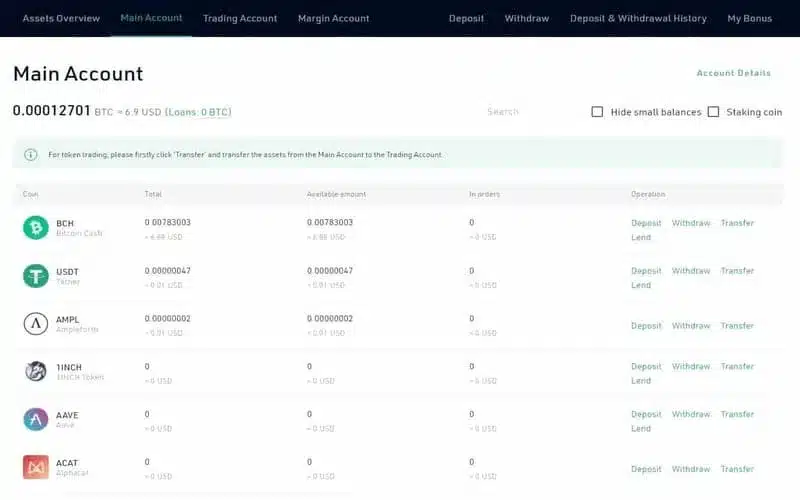Click USDT total value 0.00000047

click(167, 270)
